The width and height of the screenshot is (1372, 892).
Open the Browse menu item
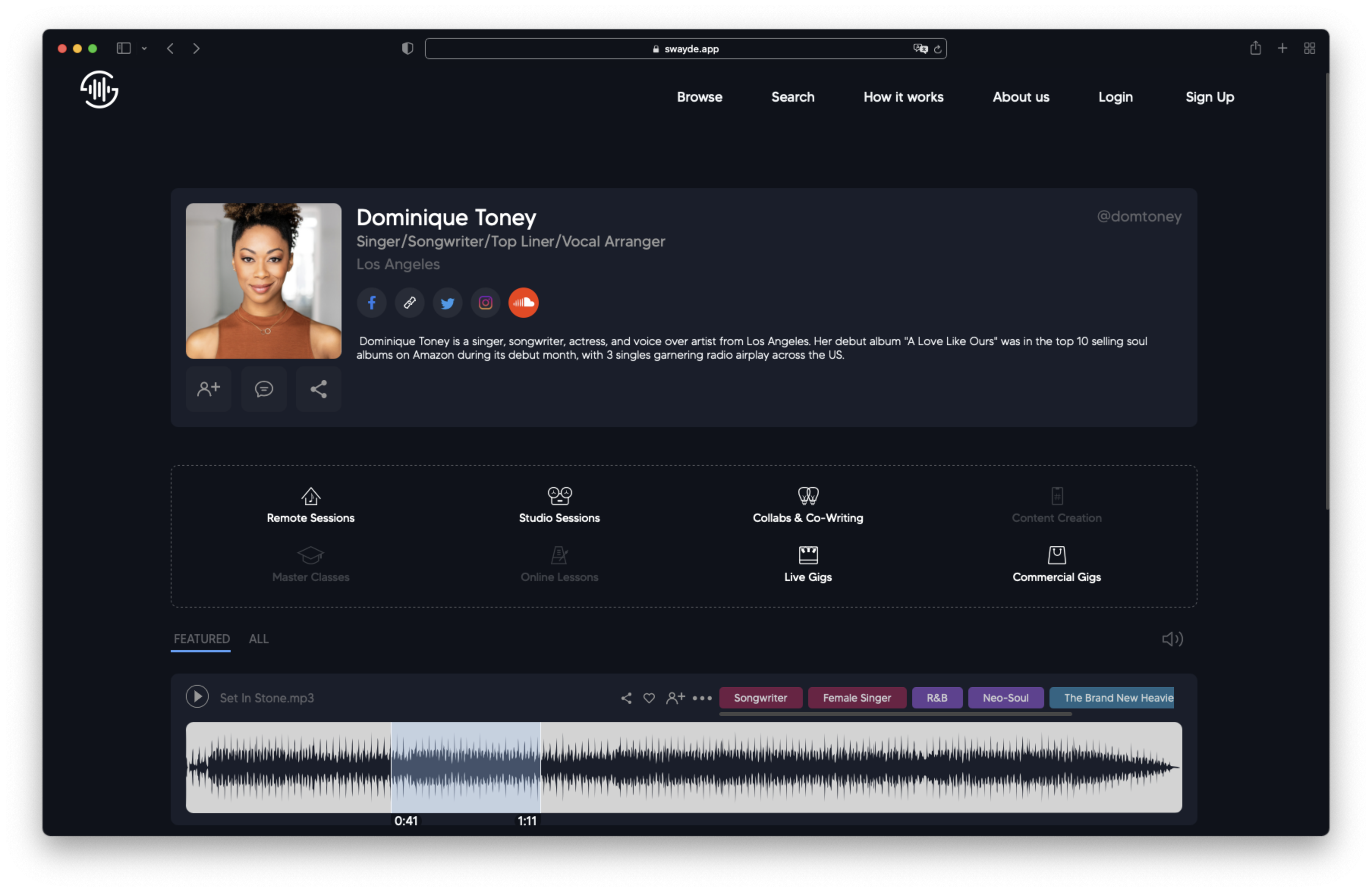point(699,97)
